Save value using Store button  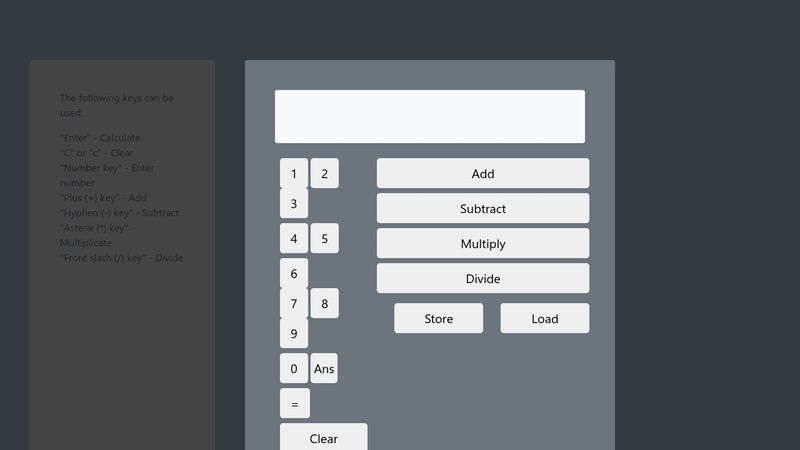(438, 319)
